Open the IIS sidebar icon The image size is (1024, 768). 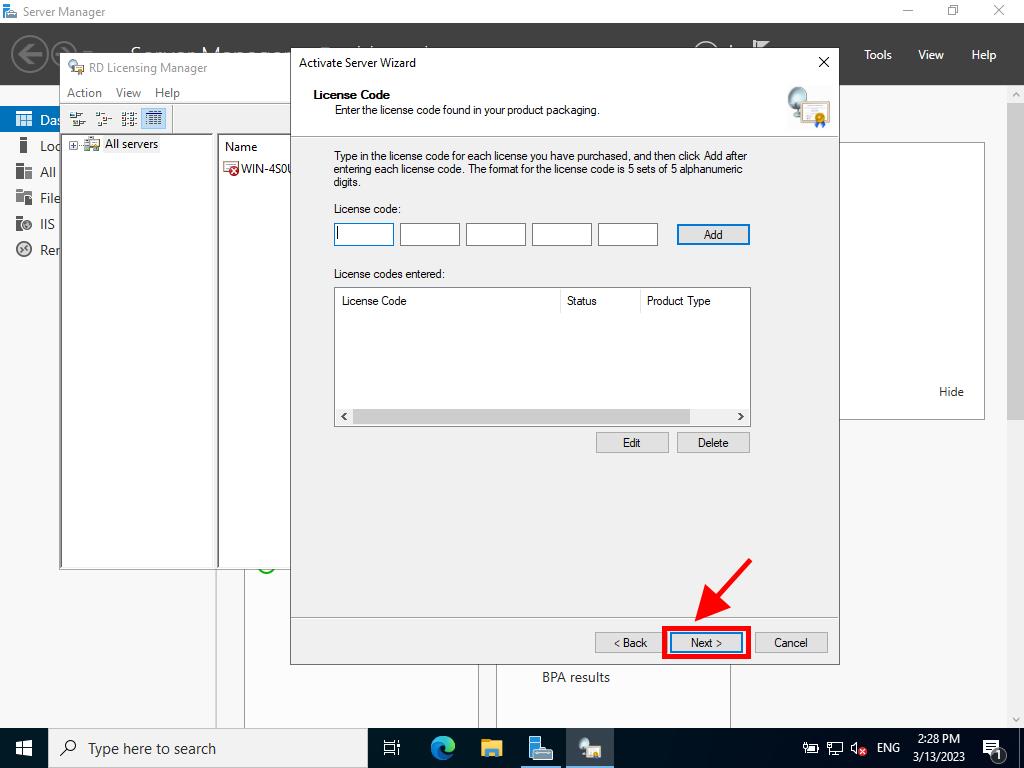coord(24,224)
